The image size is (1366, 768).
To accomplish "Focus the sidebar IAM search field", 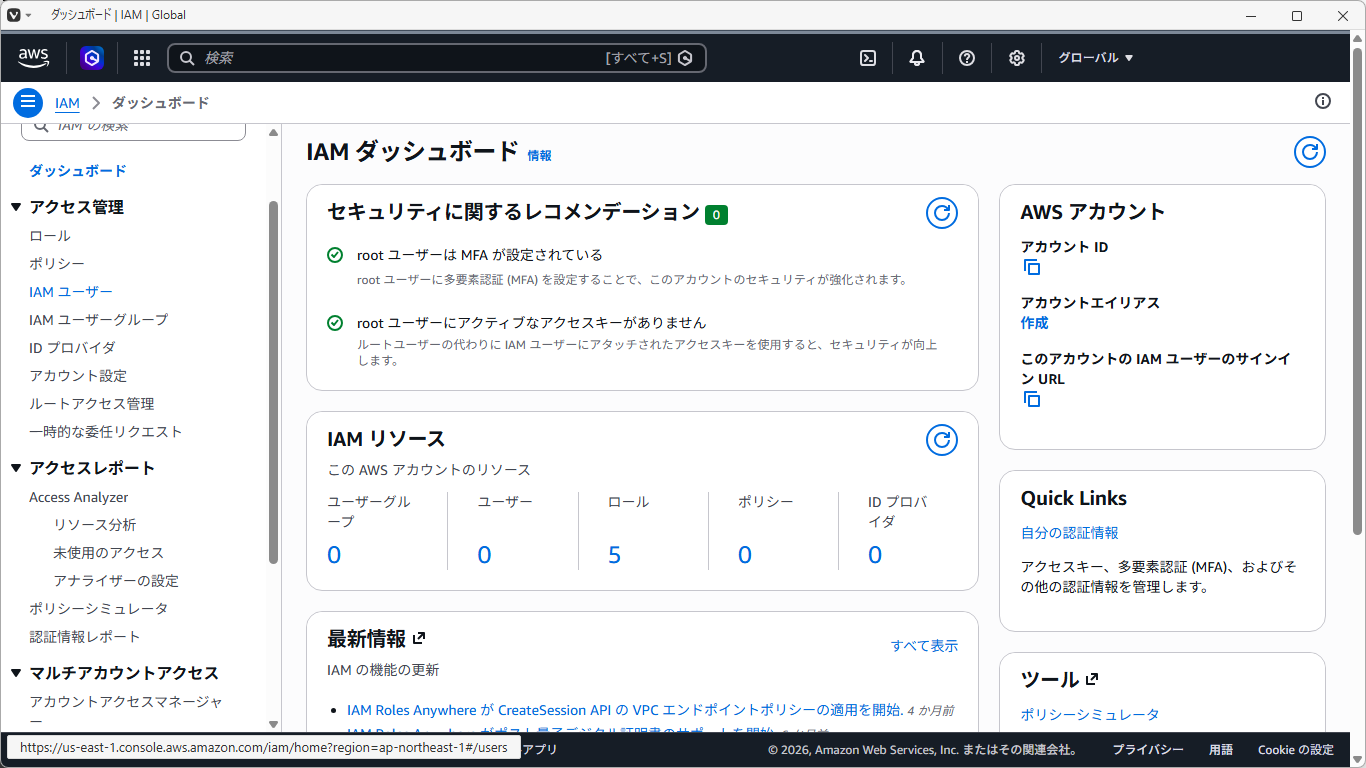I will pyautogui.click(x=133, y=127).
